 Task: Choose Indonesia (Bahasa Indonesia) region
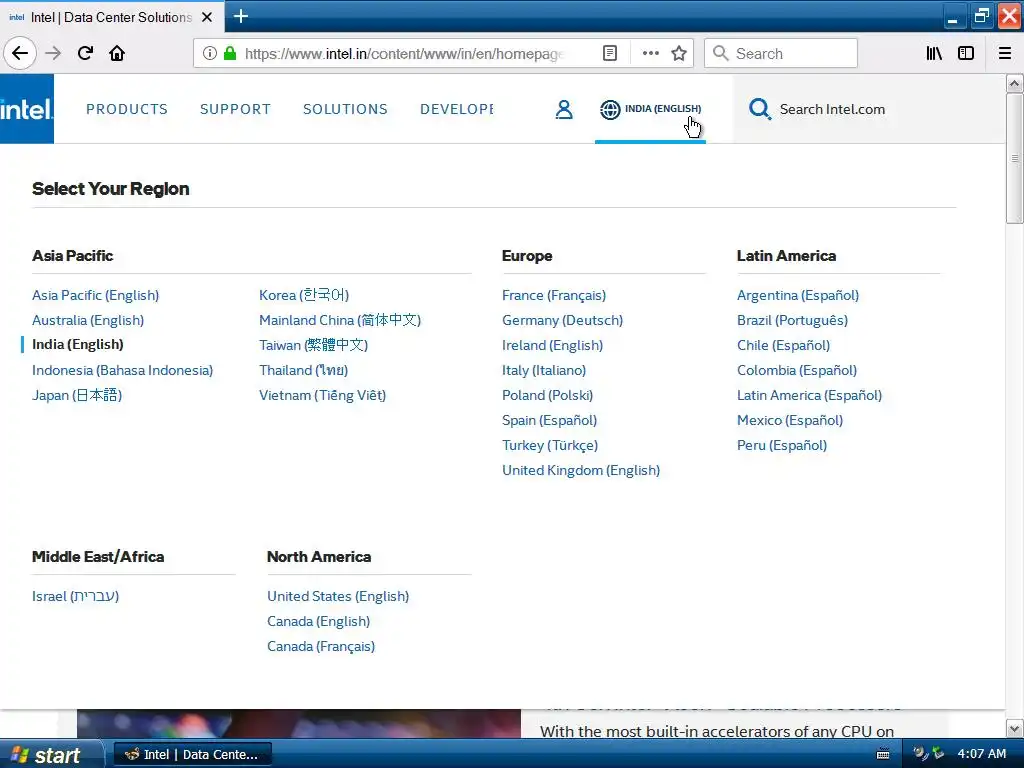(123, 370)
